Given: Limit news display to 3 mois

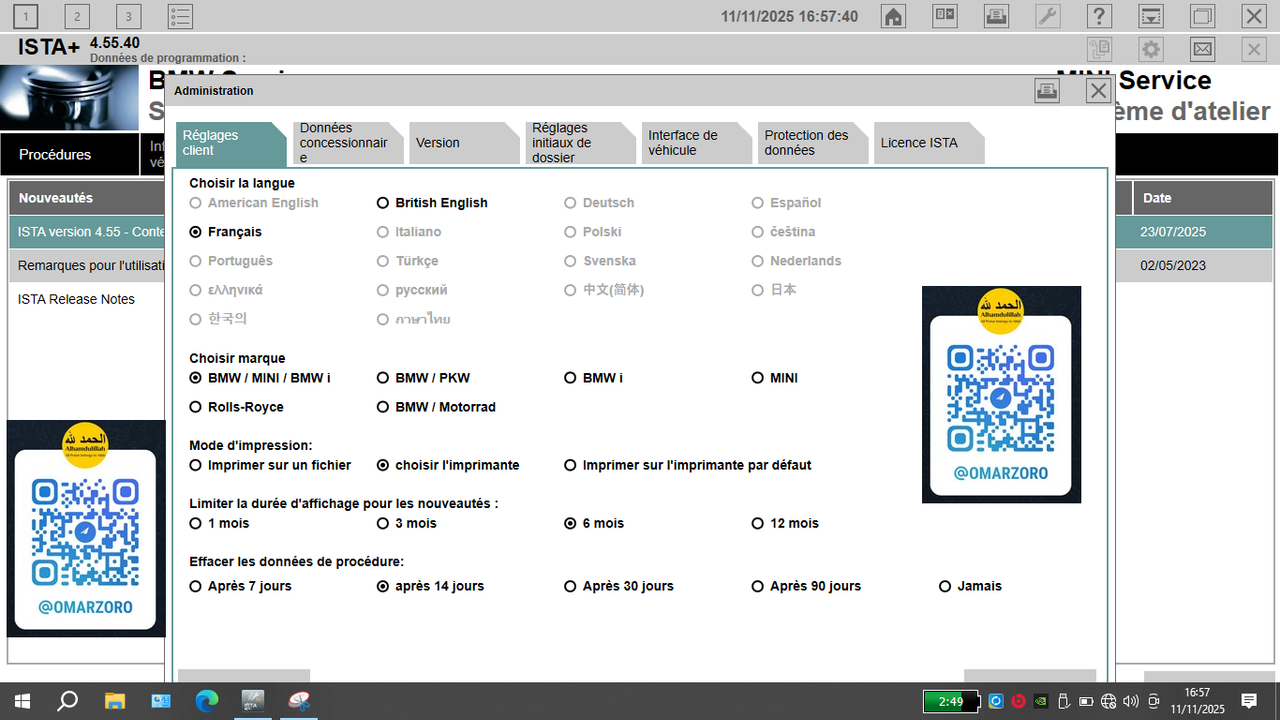Looking at the screenshot, I should (x=407, y=523).
